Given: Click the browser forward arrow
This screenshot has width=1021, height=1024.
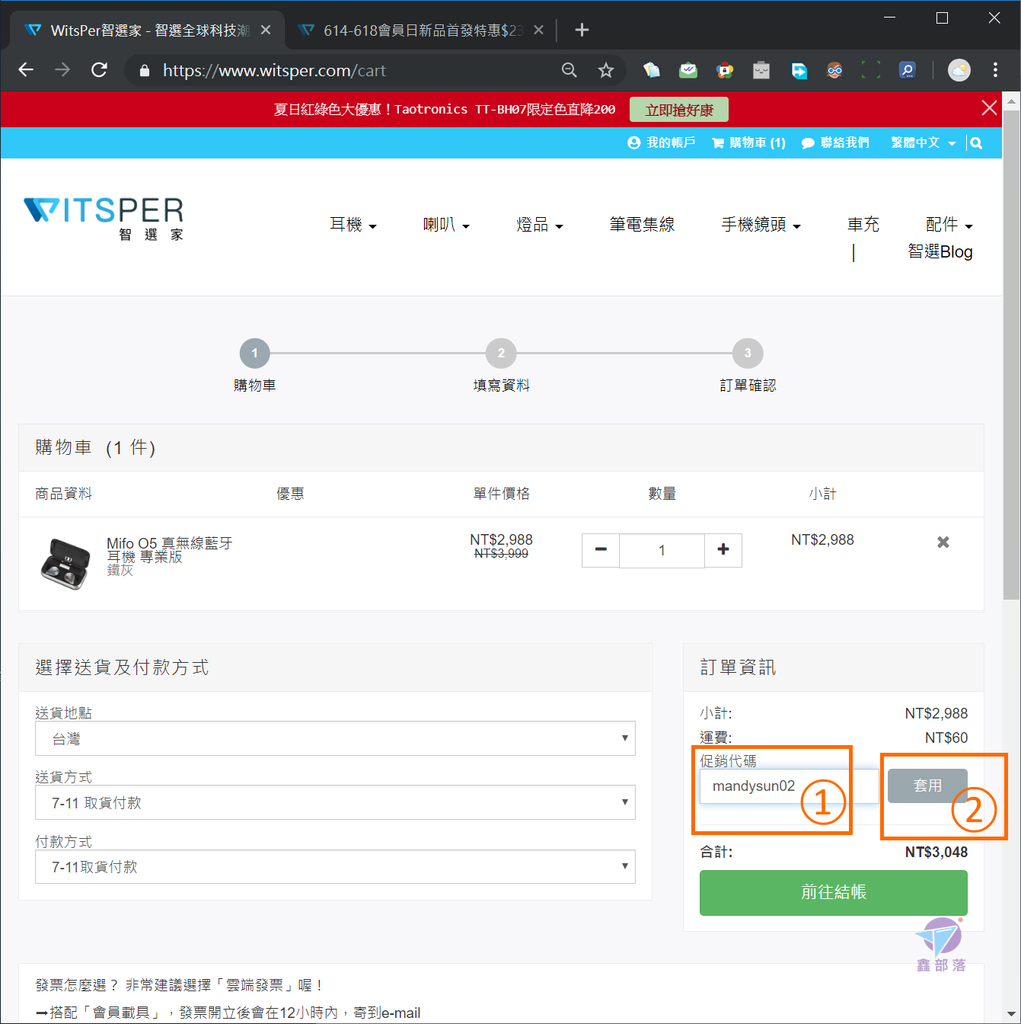Looking at the screenshot, I should tap(62, 70).
